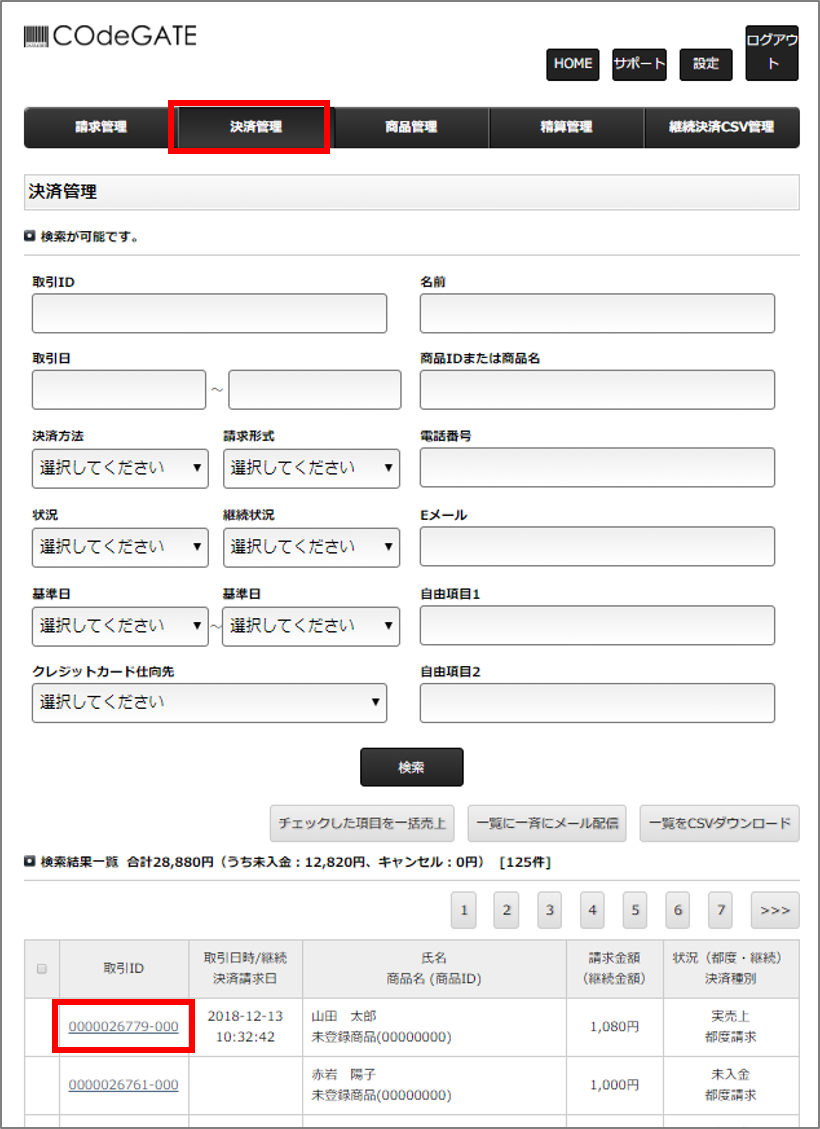This screenshot has height=1129, width=820.
Task: Click the >>> next pages button
Action: [x=775, y=910]
